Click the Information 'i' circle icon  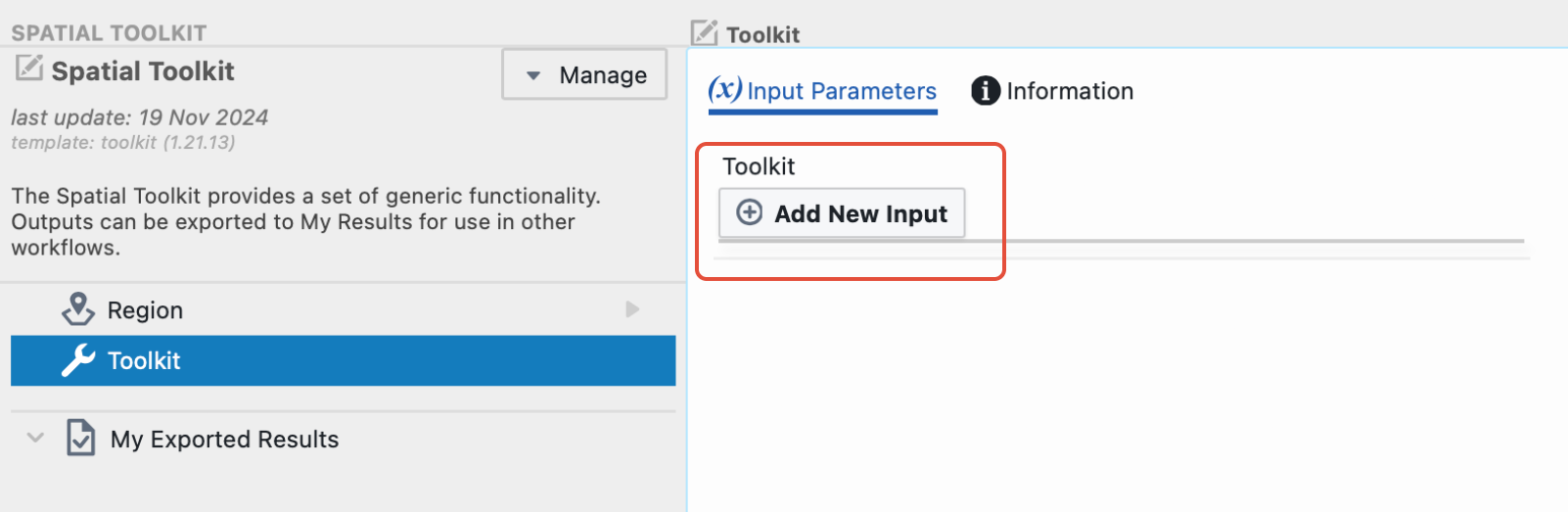985,91
